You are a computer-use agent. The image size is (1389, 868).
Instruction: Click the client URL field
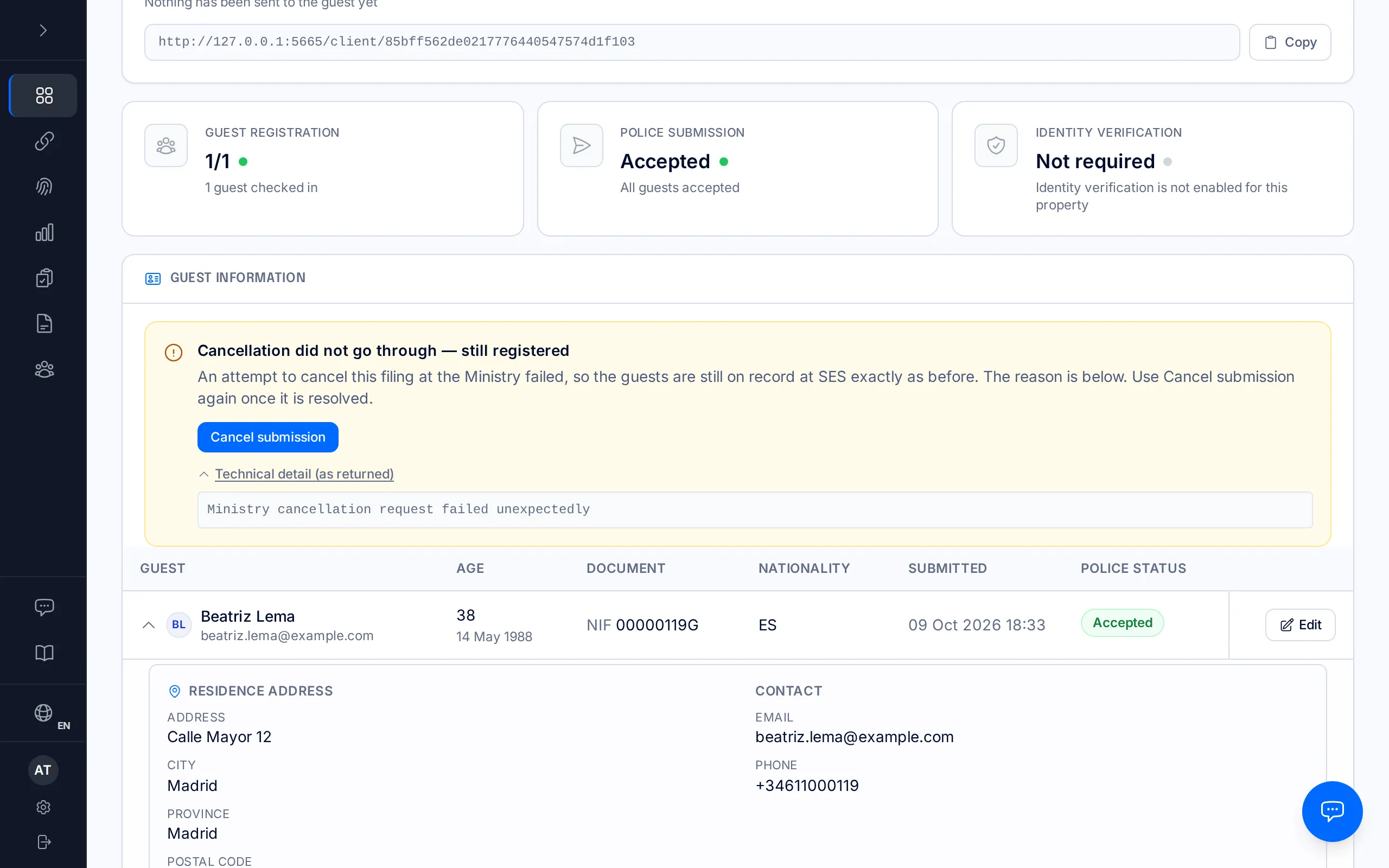692,42
